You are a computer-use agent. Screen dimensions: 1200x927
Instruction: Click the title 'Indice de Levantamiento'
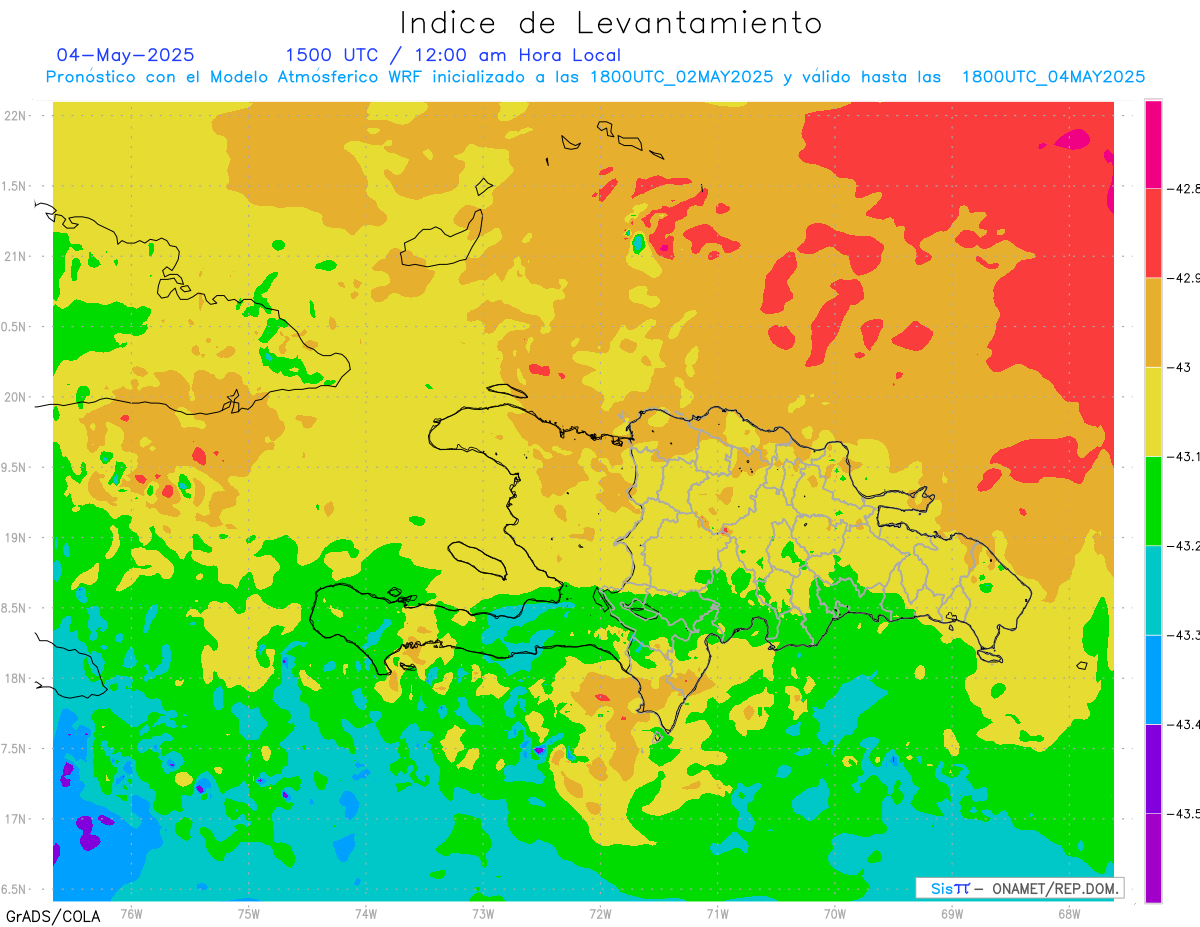click(x=611, y=23)
